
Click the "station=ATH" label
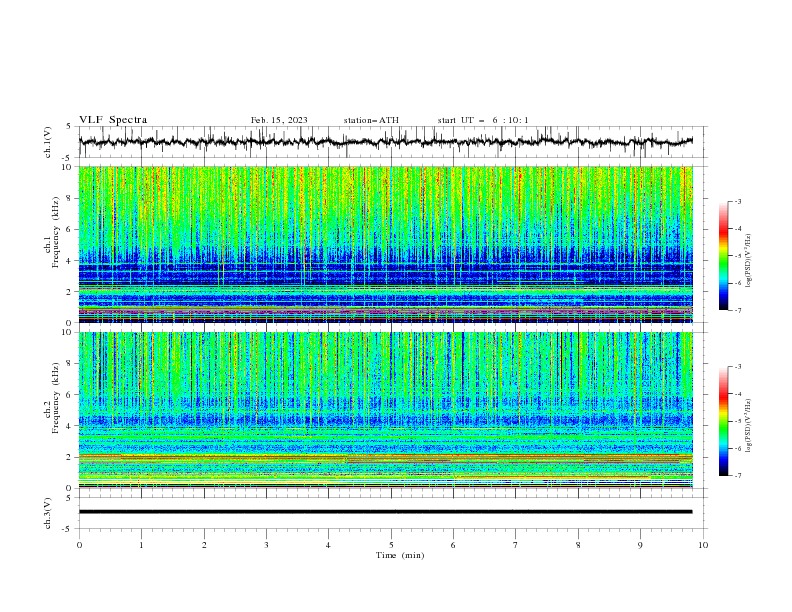pyautogui.click(x=371, y=120)
